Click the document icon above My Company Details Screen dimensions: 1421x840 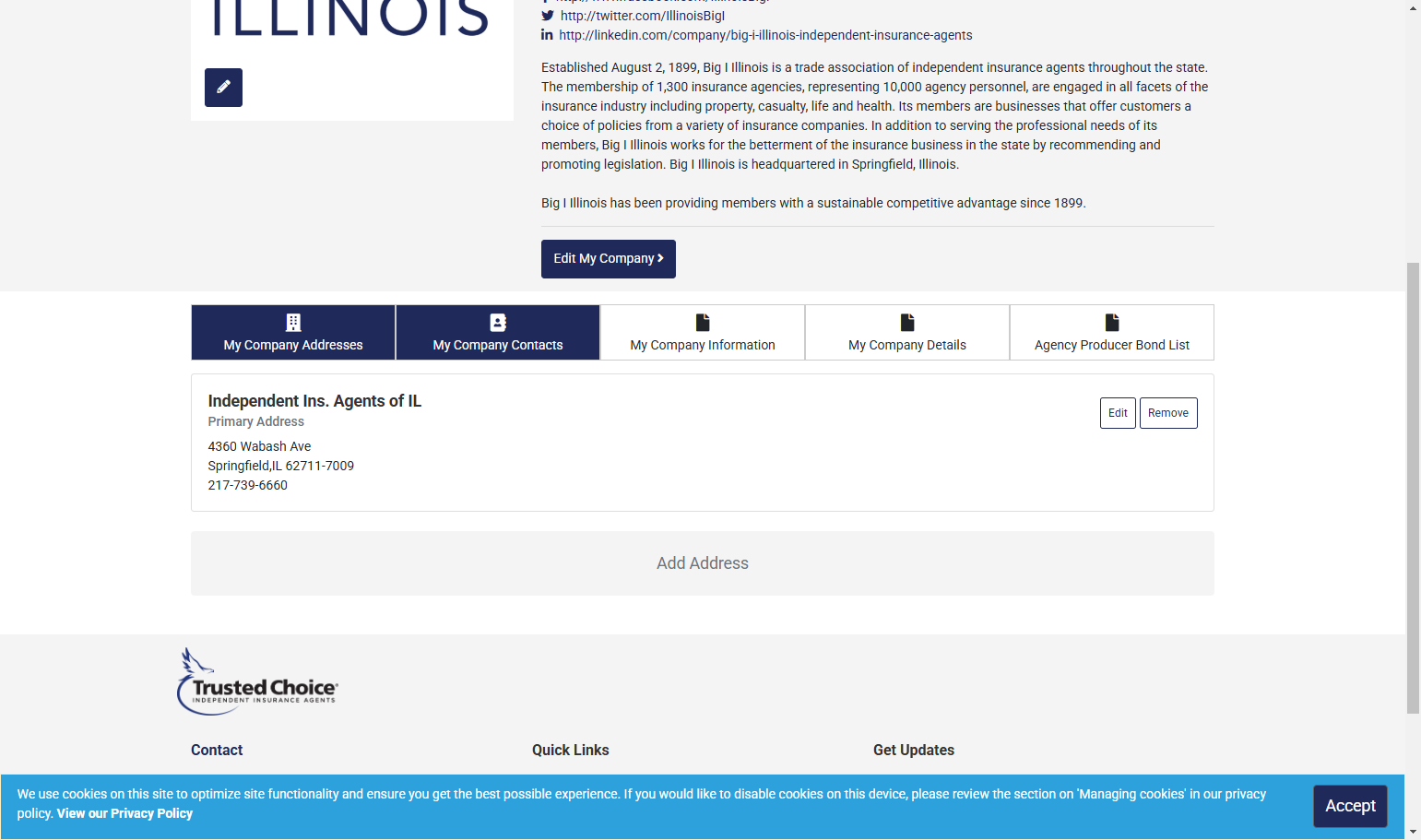pos(907,322)
